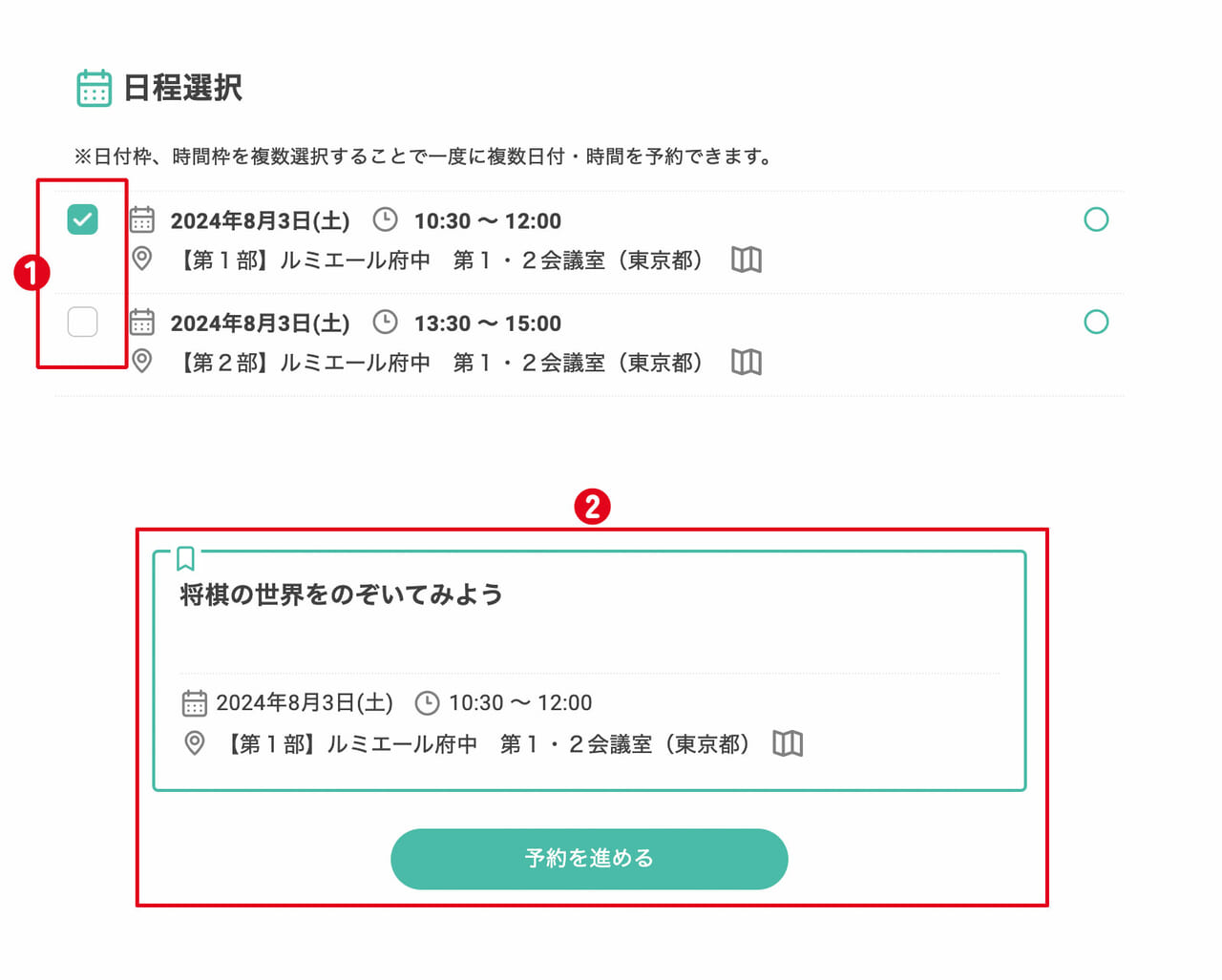This screenshot has height=980, width=1222.
Task: Click location pin icon in the summary card
Action: (x=194, y=742)
